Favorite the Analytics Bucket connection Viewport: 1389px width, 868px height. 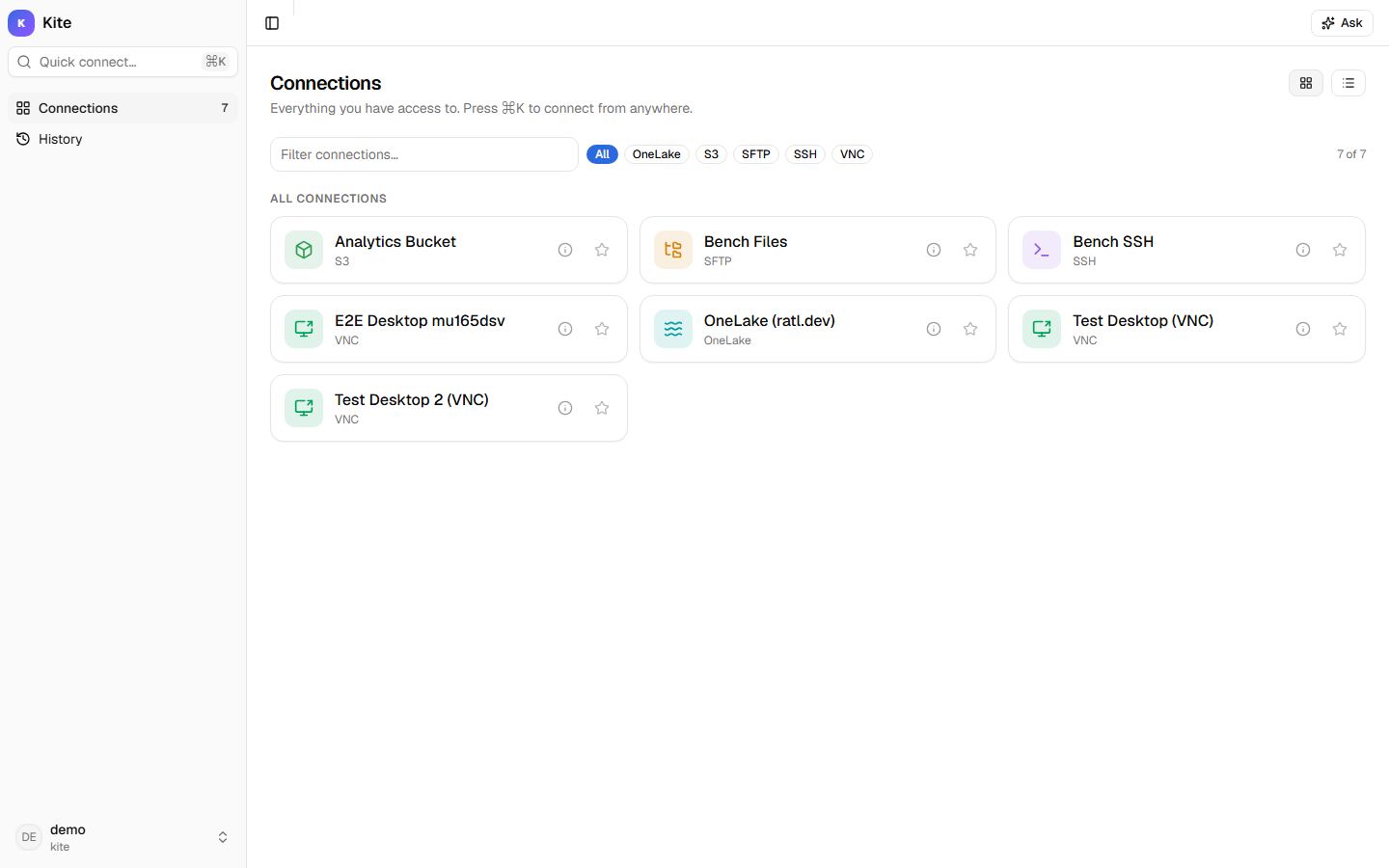click(x=602, y=250)
